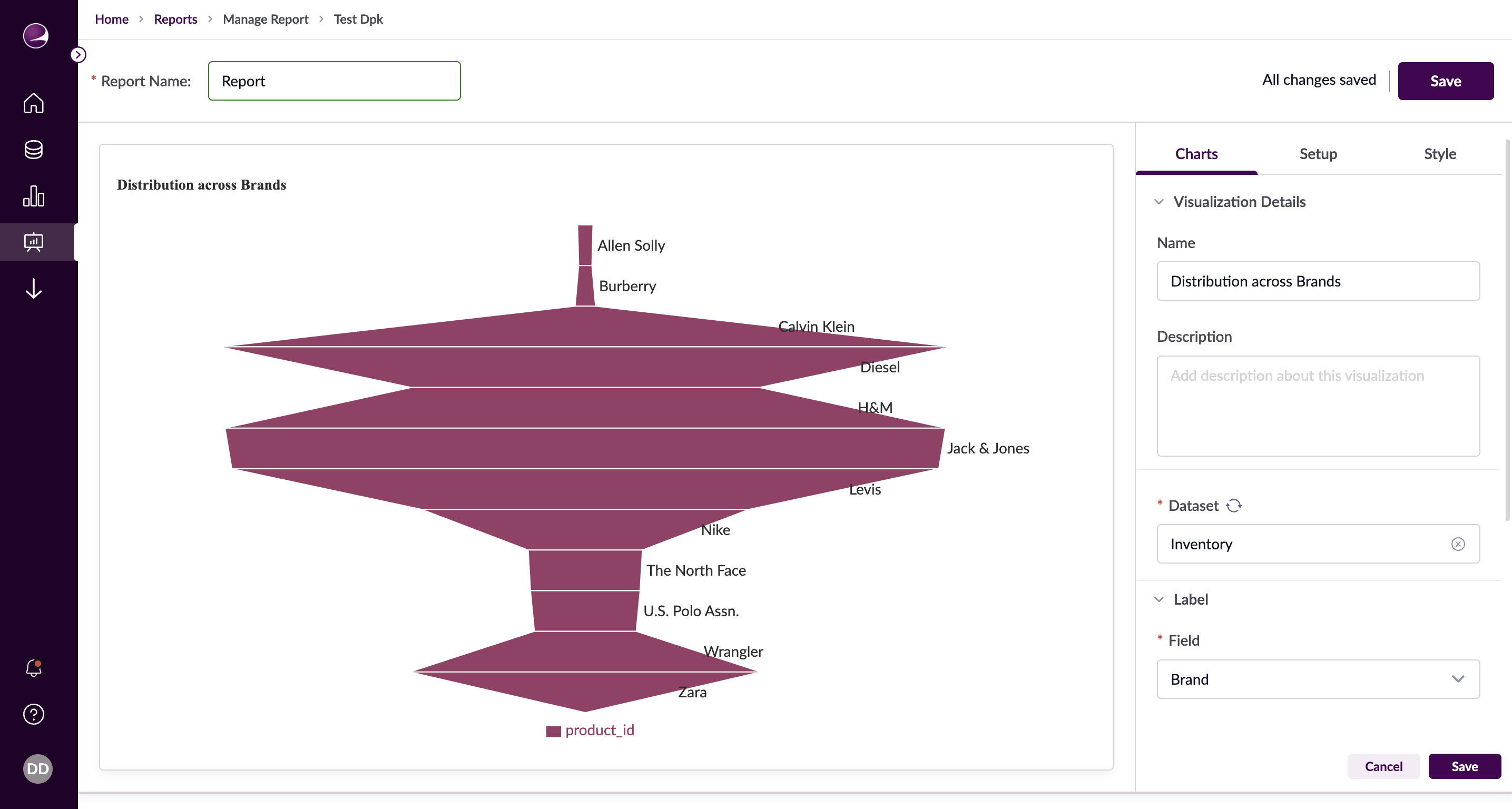Expand the collapsed sidebar with the chevron
Image resolution: width=1512 pixels, height=809 pixels.
78,55
